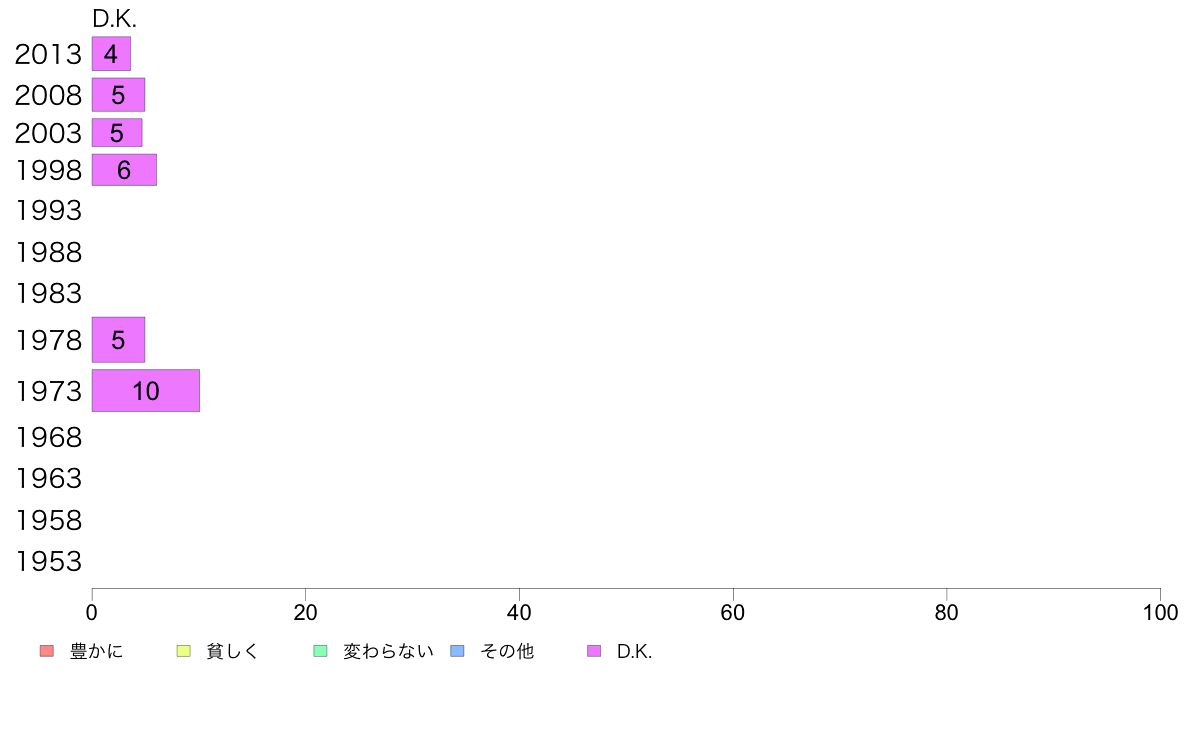Toggle the その他 blue legend swatch
Image resolution: width=1188 pixels, height=736 pixels.
point(458,651)
